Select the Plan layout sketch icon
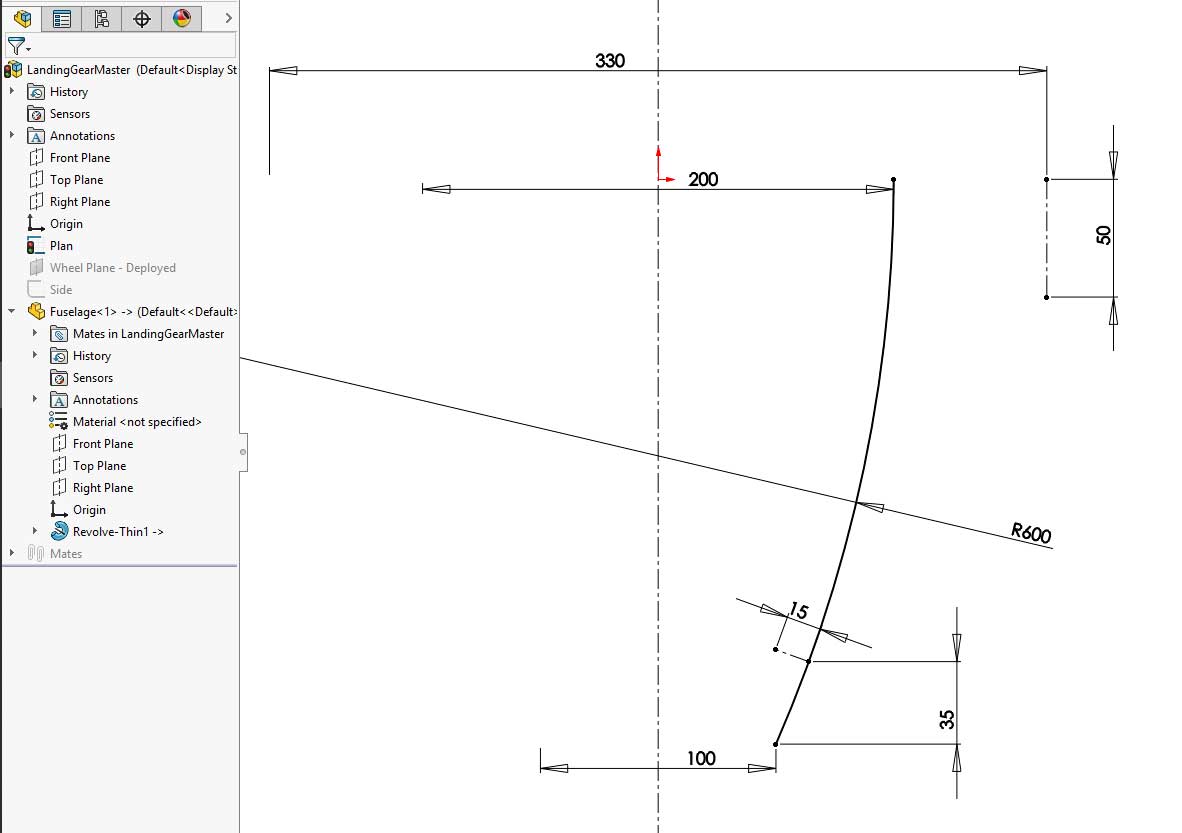 tap(35, 246)
